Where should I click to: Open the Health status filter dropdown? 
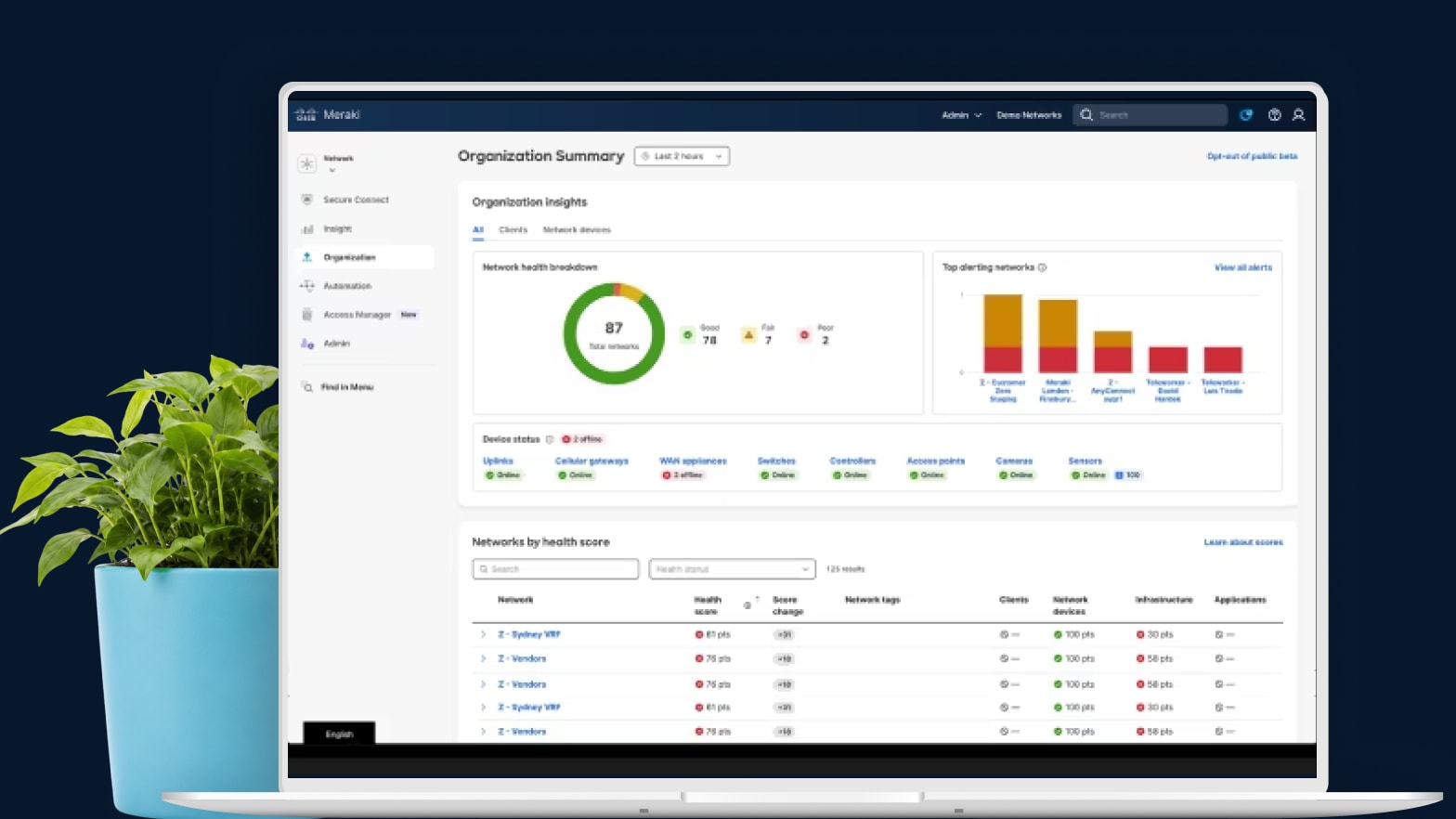732,569
